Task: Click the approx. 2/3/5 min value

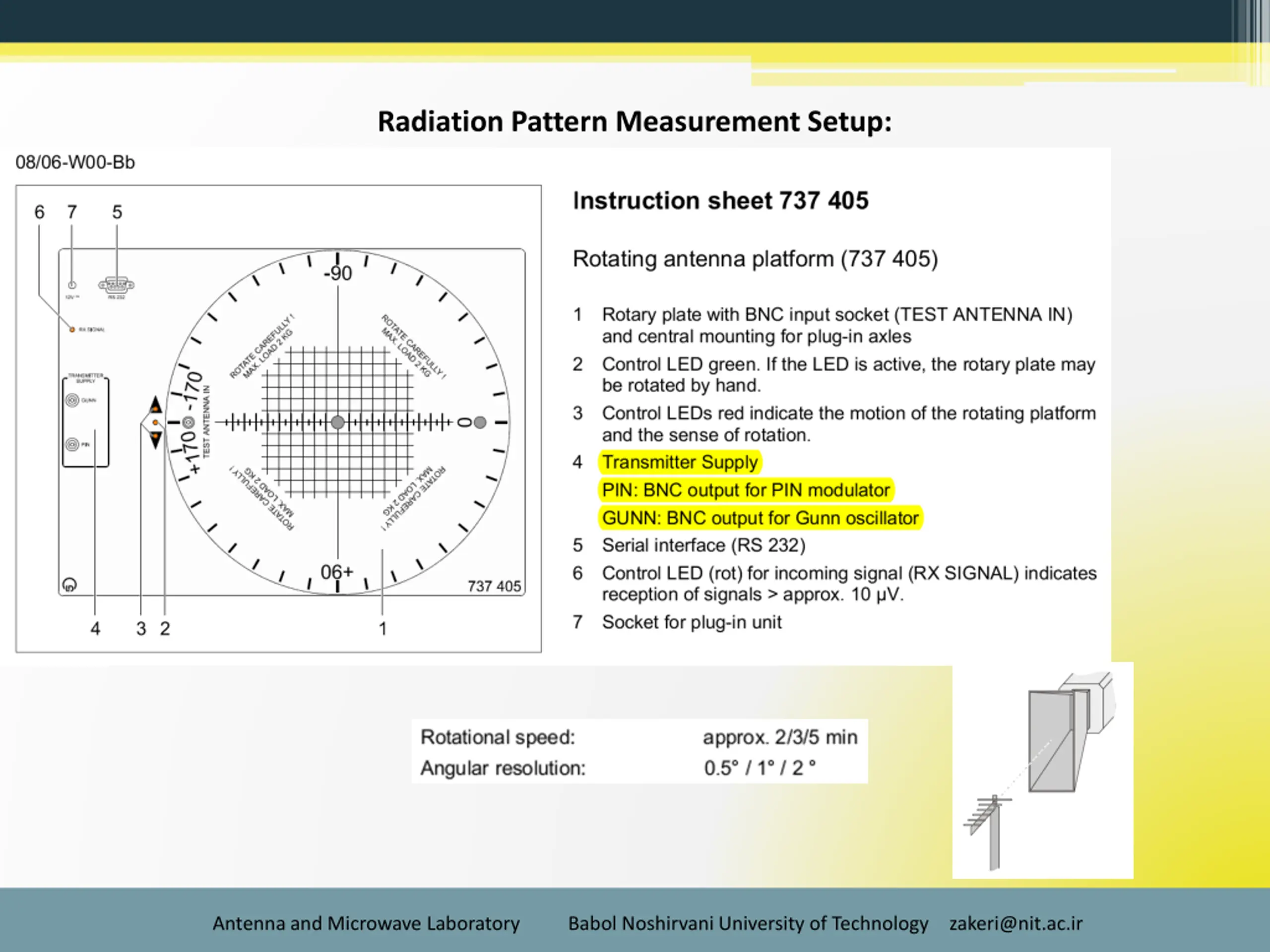Action: 780,737
